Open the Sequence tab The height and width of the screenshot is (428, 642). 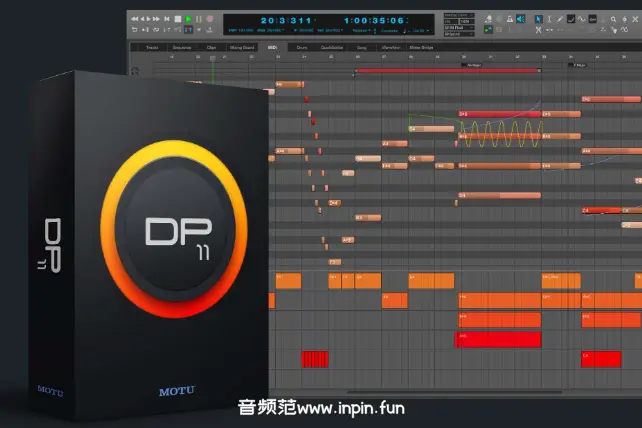pos(182,47)
